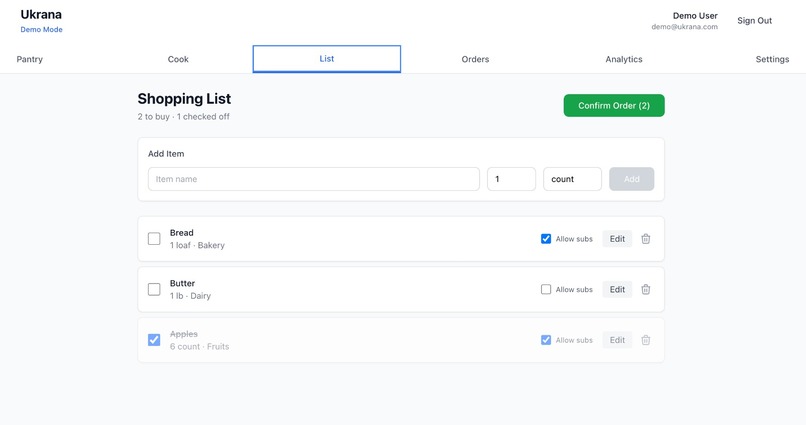
Task: Check off Butter on the shopping list
Action: [154, 289]
